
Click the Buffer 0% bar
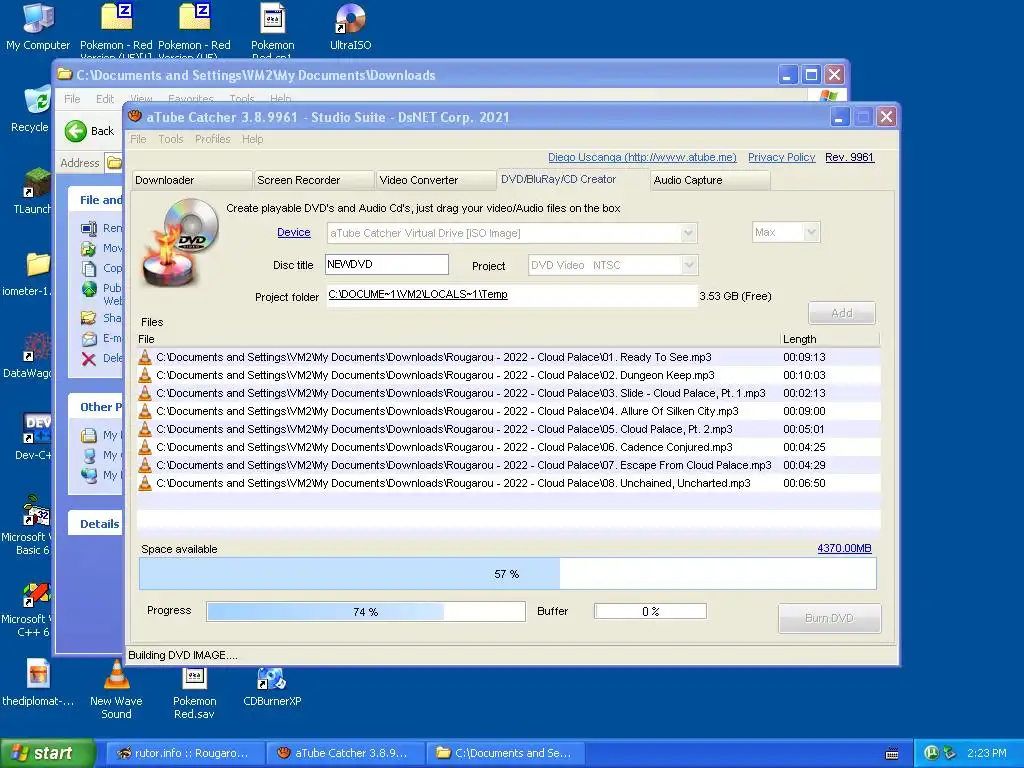tap(650, 611)
